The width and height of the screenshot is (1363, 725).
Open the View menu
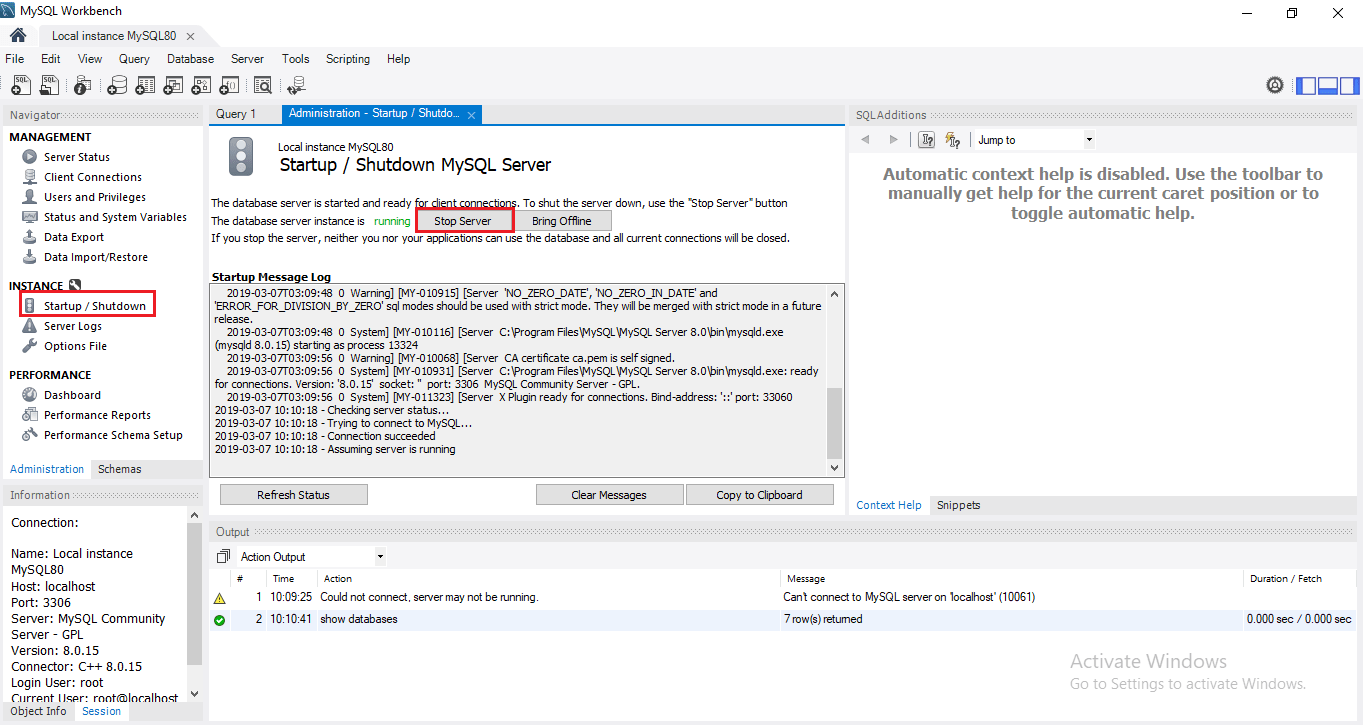pos(90,59)
